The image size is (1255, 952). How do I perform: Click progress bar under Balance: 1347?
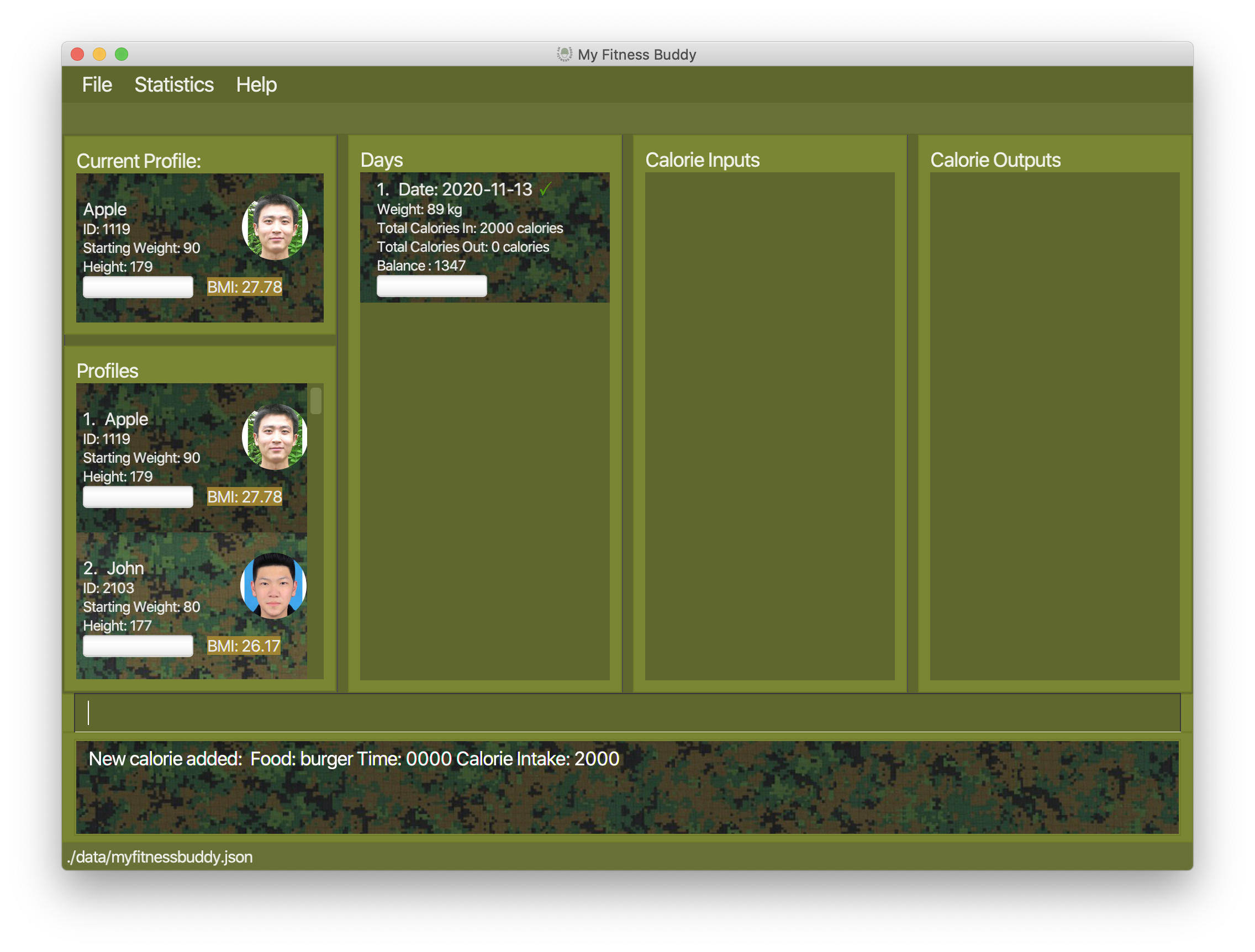tap(431, 286)
